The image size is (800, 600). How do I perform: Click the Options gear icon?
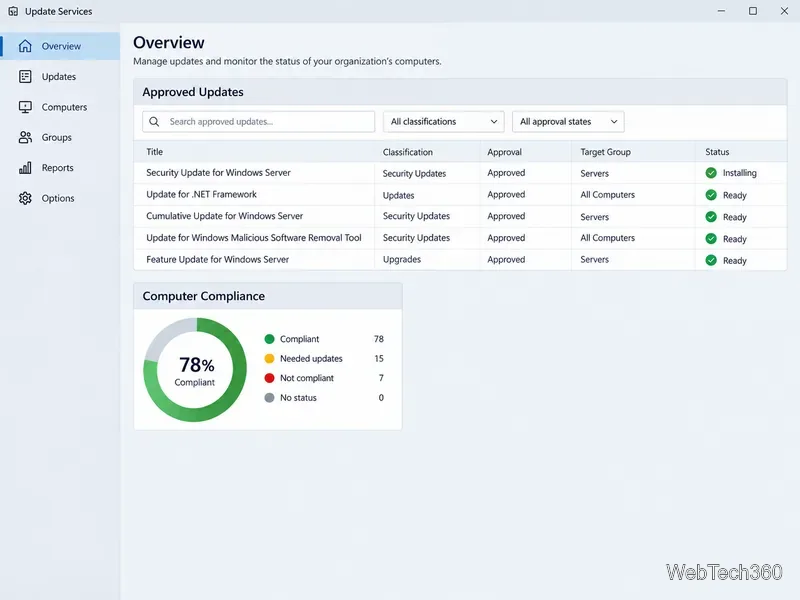point(25,198)
